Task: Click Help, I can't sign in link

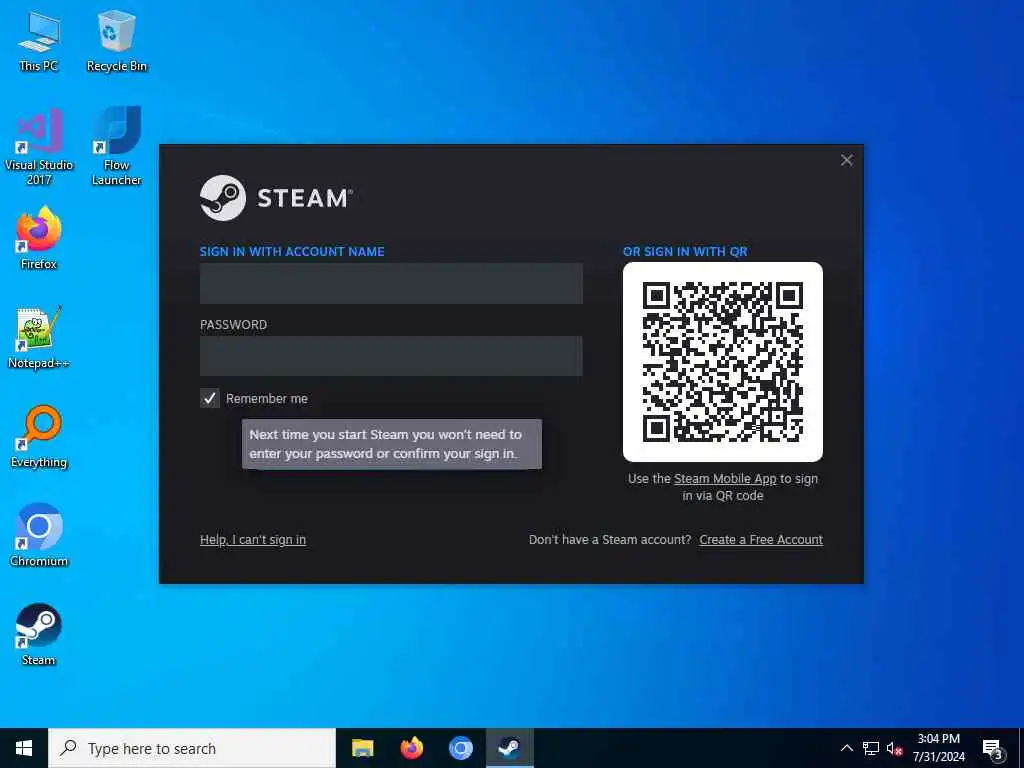Action: pos(253,539)
